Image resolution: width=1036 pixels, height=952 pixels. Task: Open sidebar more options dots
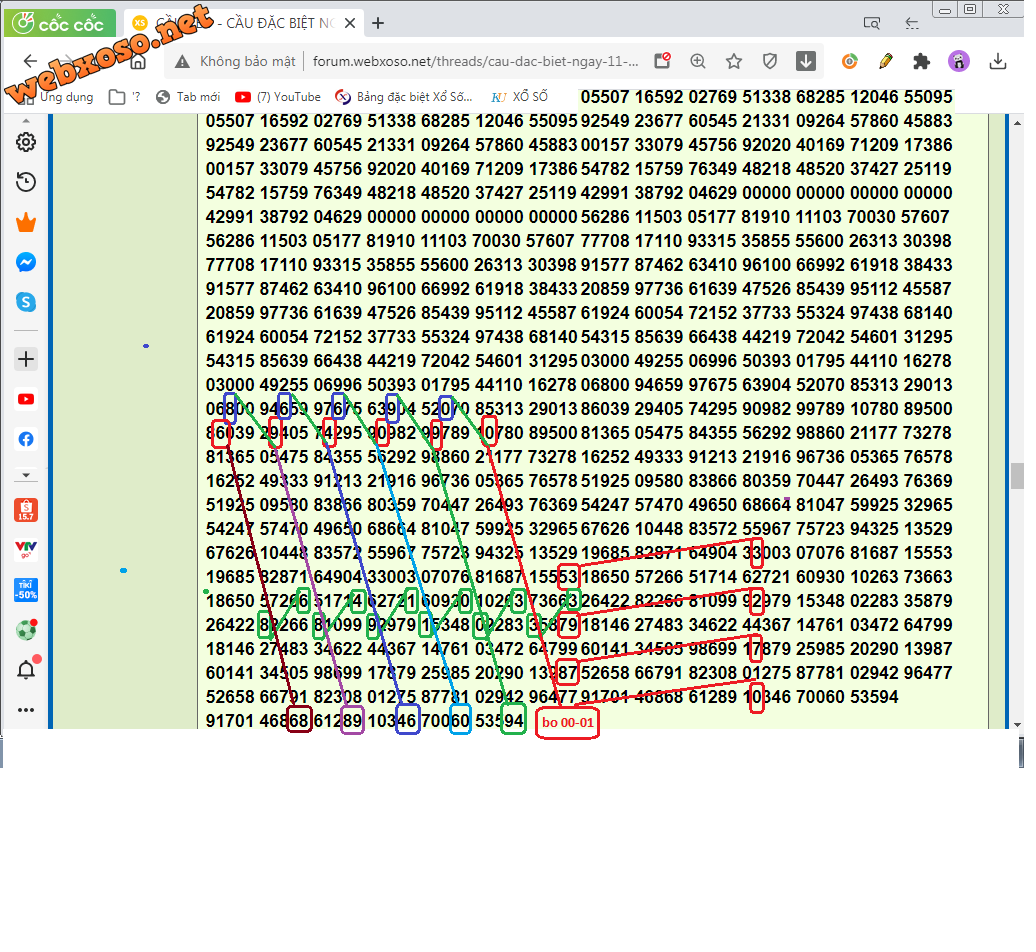[x=26, y=710]
